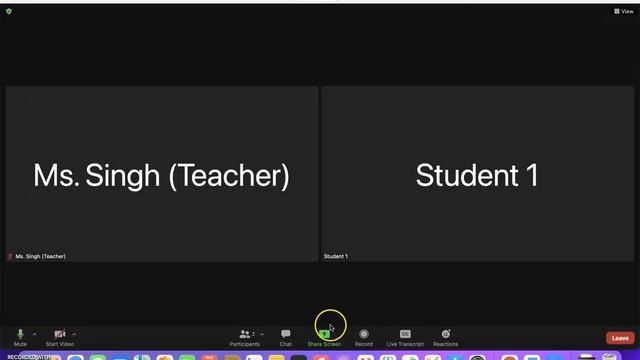Viewport: 640px width, 360px height.
Task: Open the Reactions menu
Action: pyautogui.click(x=445, y=338)
